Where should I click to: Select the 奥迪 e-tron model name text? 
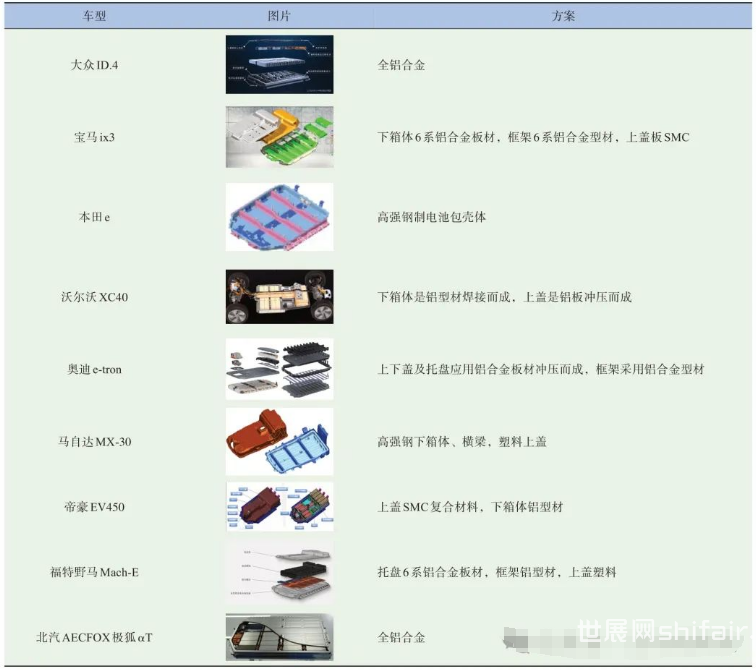[94, 369]
